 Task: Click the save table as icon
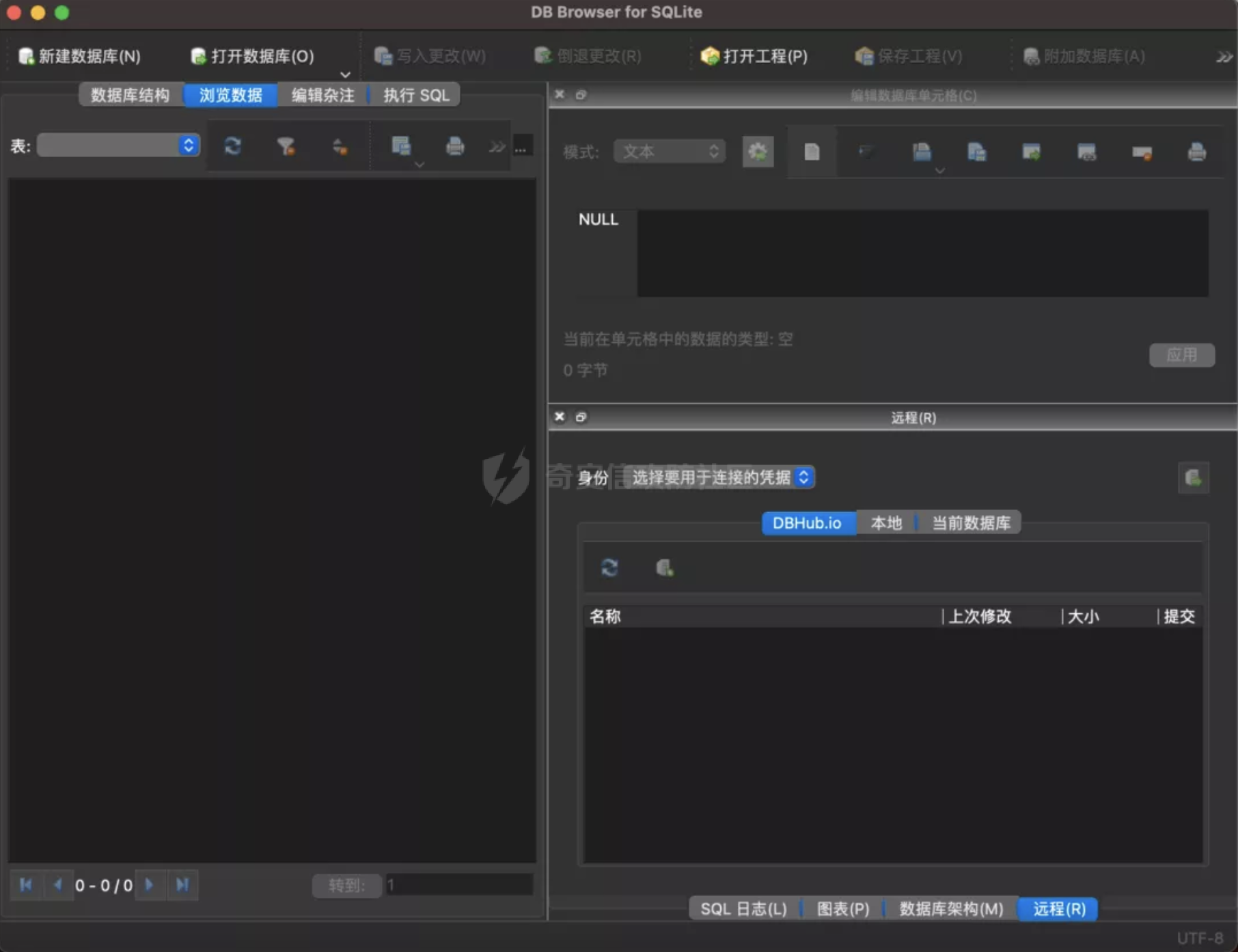400,145
